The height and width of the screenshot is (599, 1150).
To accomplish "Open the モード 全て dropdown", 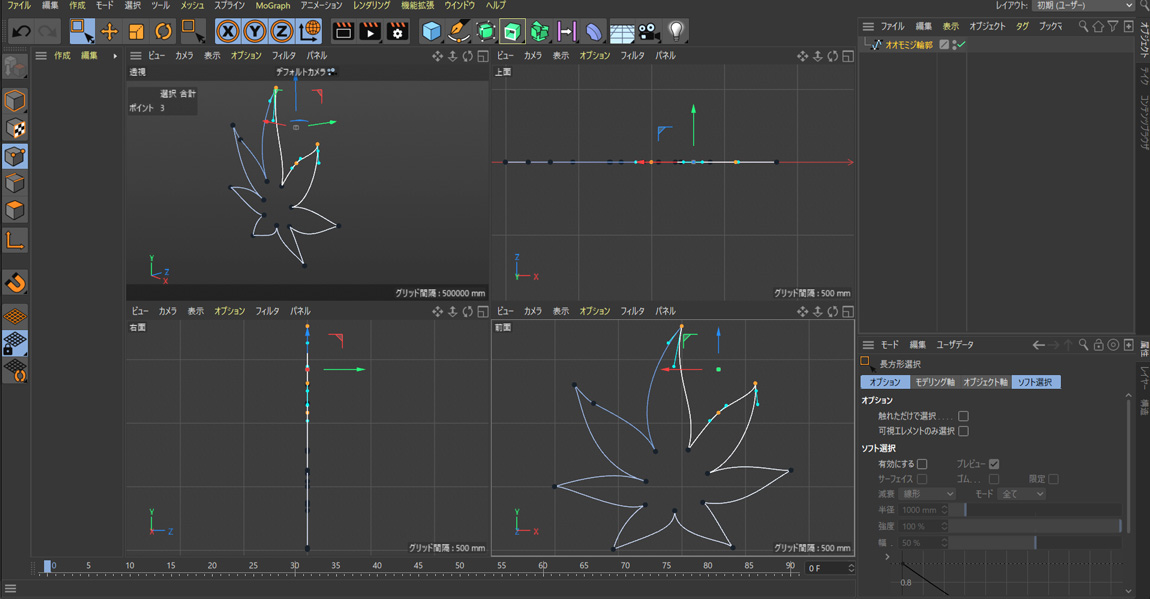I will pos(1021,494).
